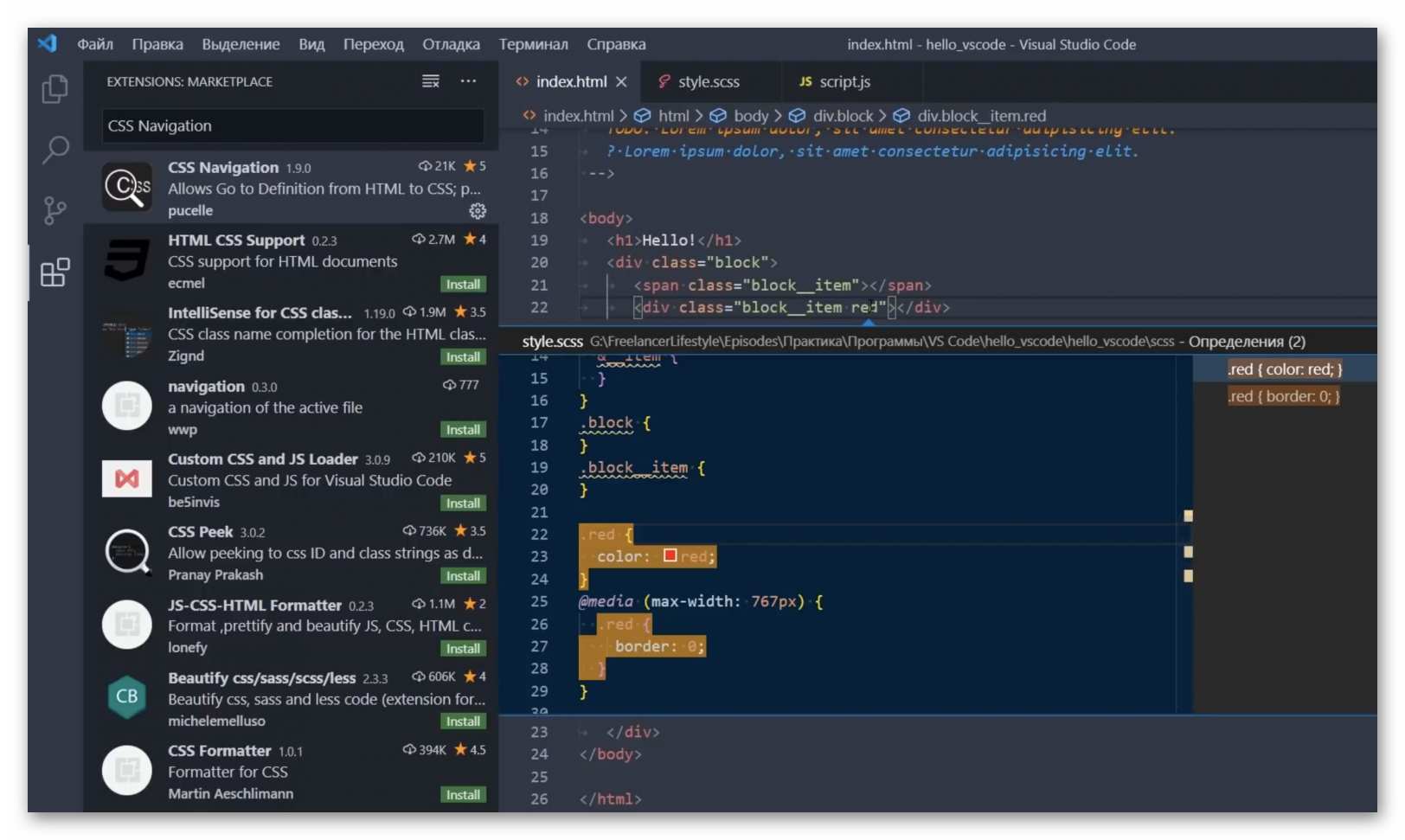1405x840 pixels.
Task: Install the CSS Formatter extension
Action: coord(463,794)
